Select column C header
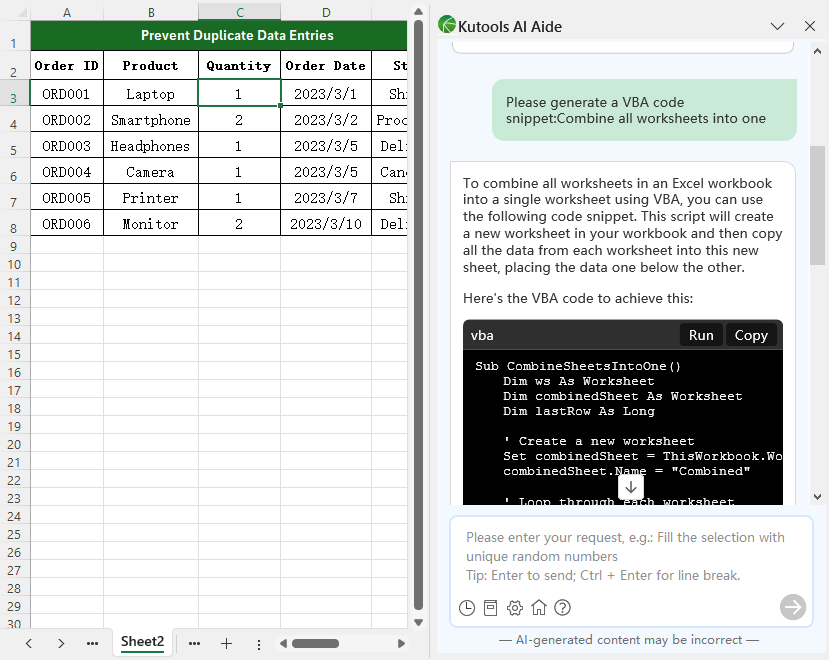 pos(239,12)
